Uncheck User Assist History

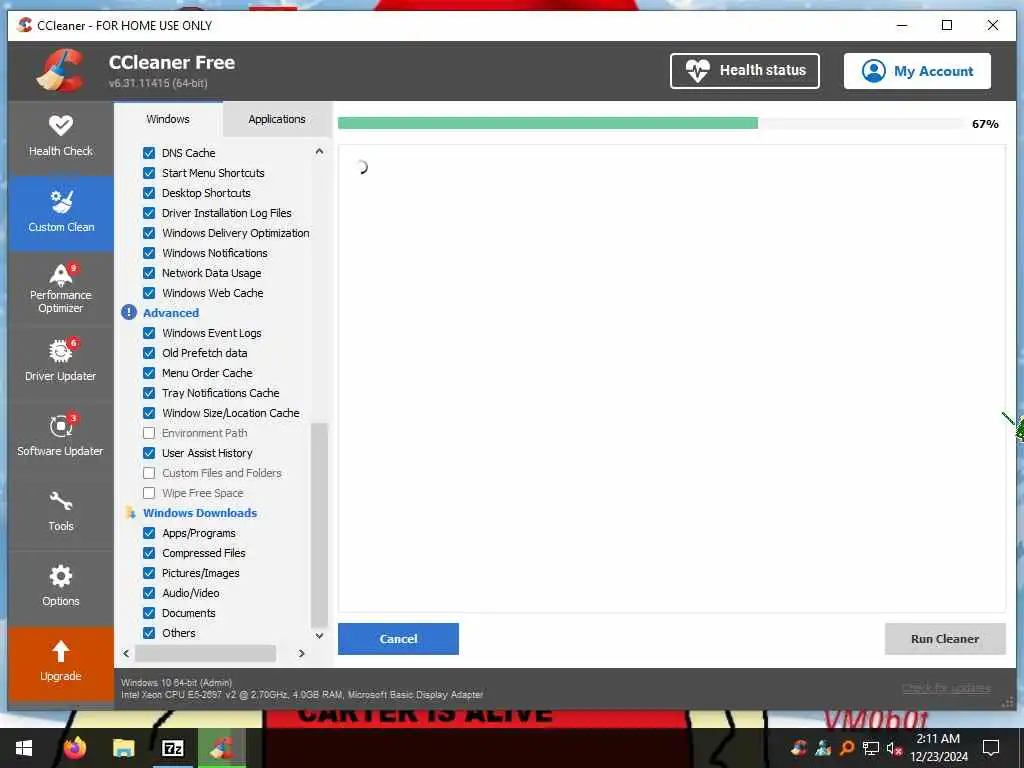pyautogui.click(x=149, y=453)
